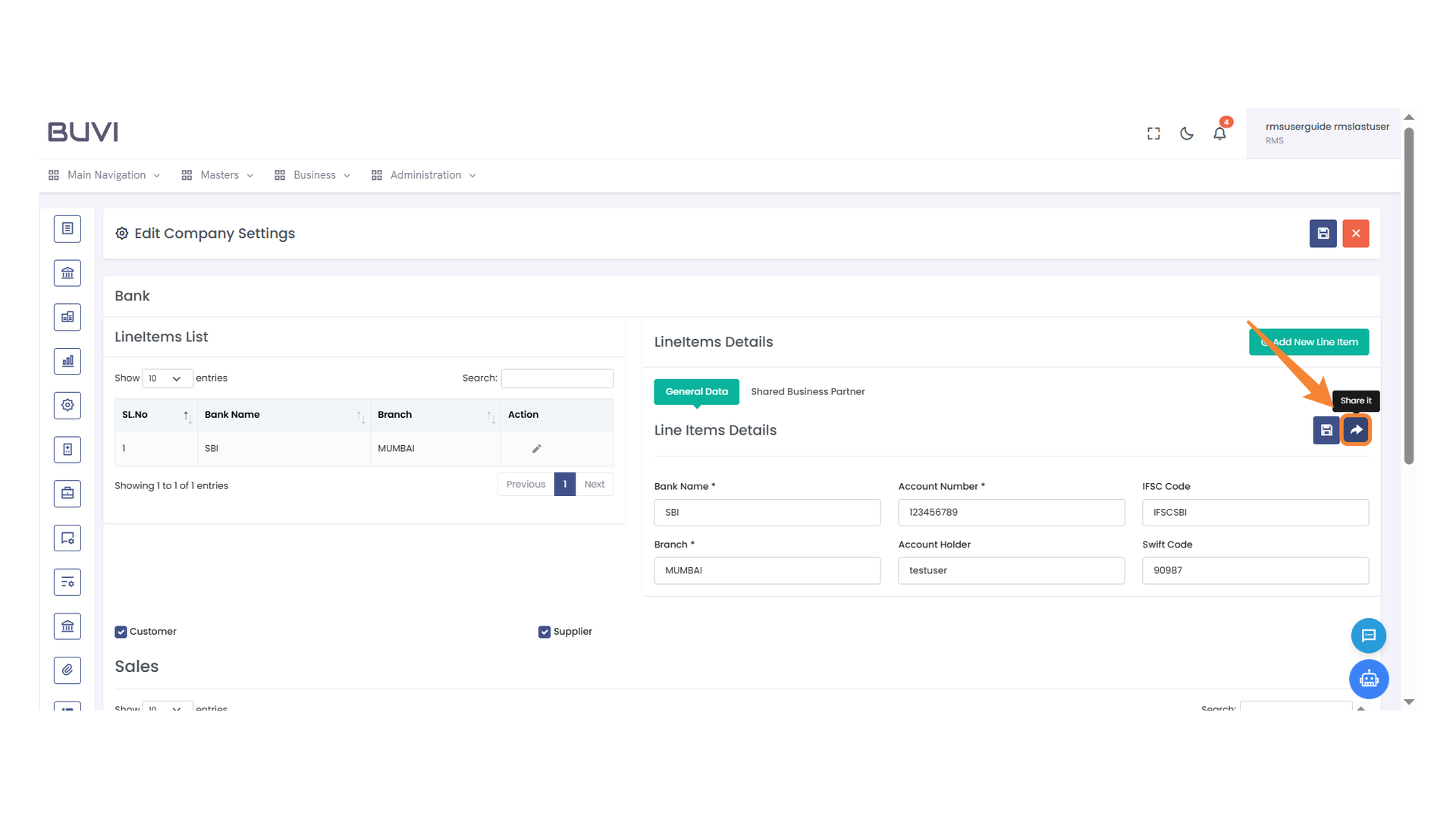Click the pencil edit icon for SBI row
Viewport: 1456px width, 819px height.
tap(536, 449)
